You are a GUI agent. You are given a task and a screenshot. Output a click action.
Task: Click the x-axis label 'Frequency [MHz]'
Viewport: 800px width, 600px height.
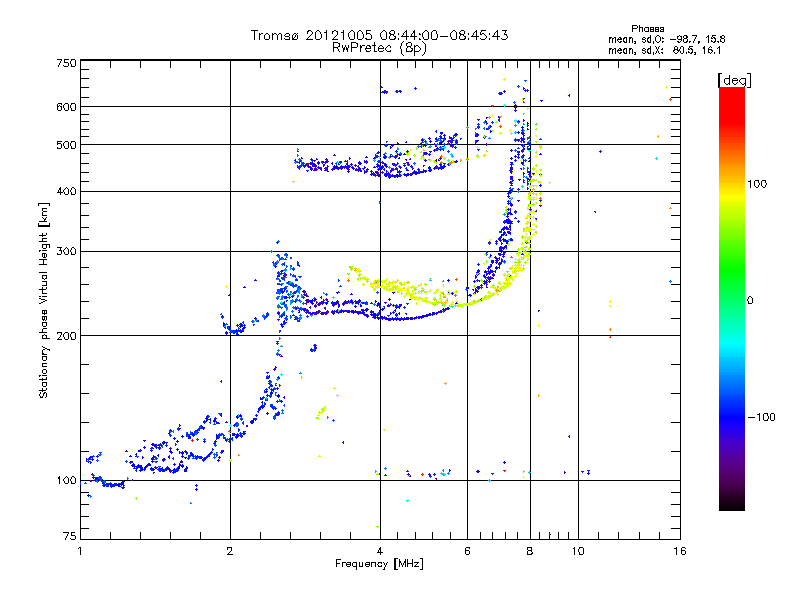(379, 564)
